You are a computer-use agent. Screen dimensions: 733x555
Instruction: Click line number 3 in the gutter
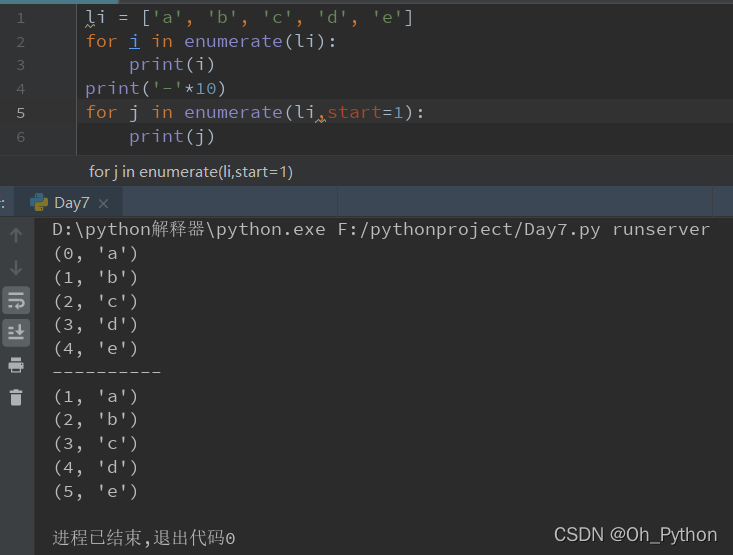(21, 65)
